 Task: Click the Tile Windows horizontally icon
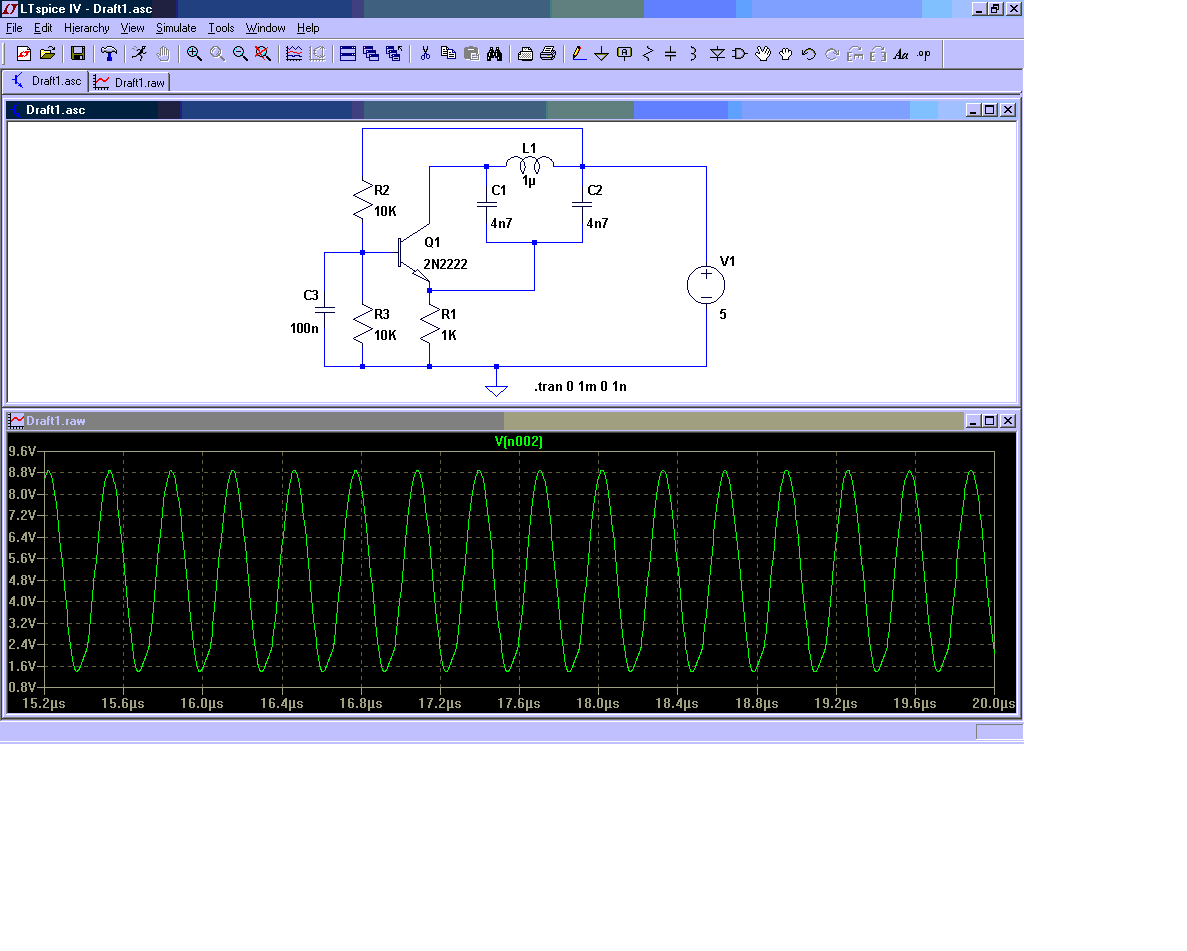pyautogui.click(x=348, y=54)
